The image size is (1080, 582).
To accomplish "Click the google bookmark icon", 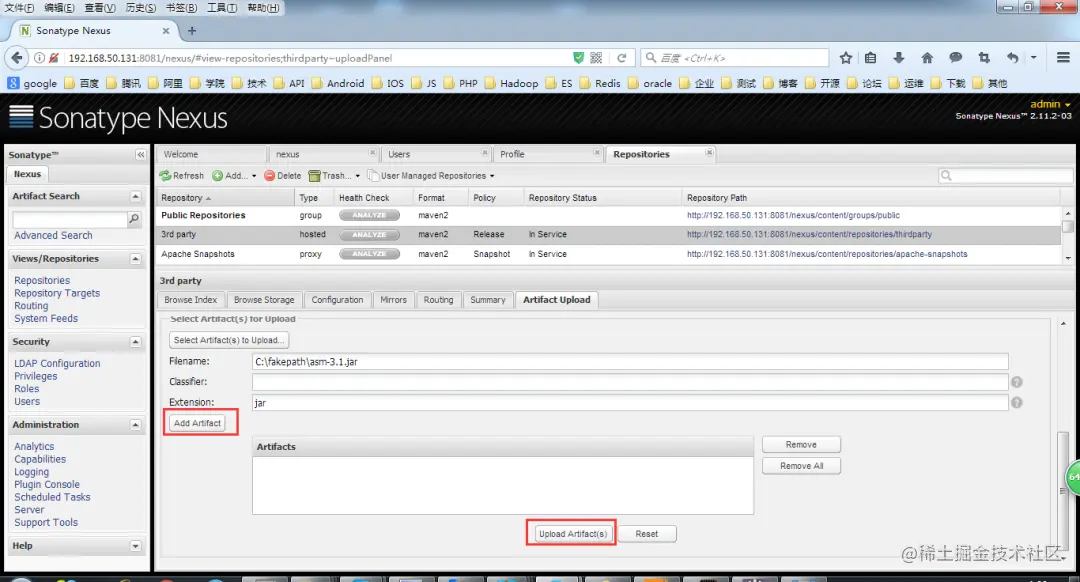I will pyautogui.click(x=13, y=83).
